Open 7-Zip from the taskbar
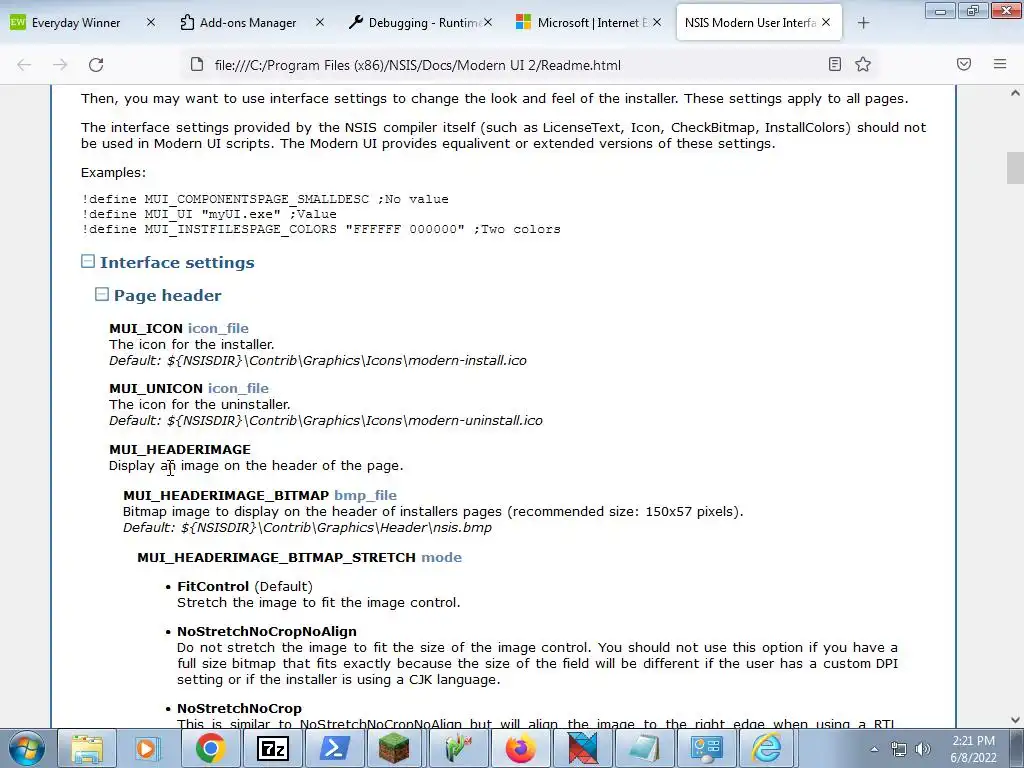This screenshot has width=1024, height=768. 272,748
